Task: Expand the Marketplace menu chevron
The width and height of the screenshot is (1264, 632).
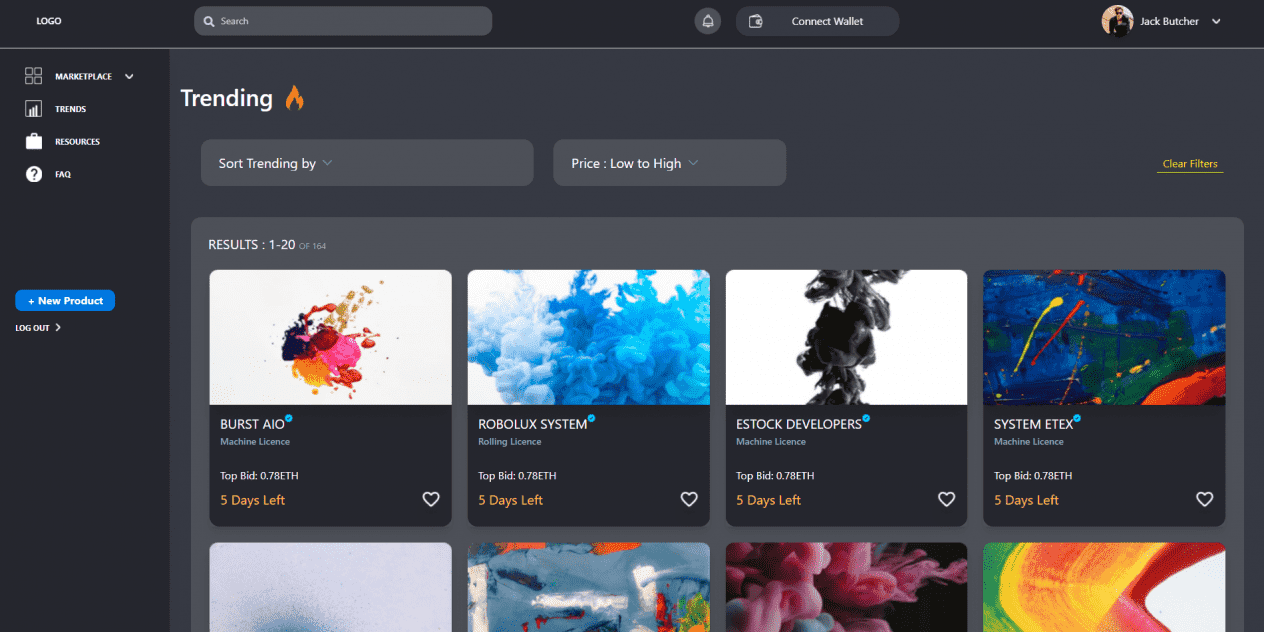Action: 129,77
